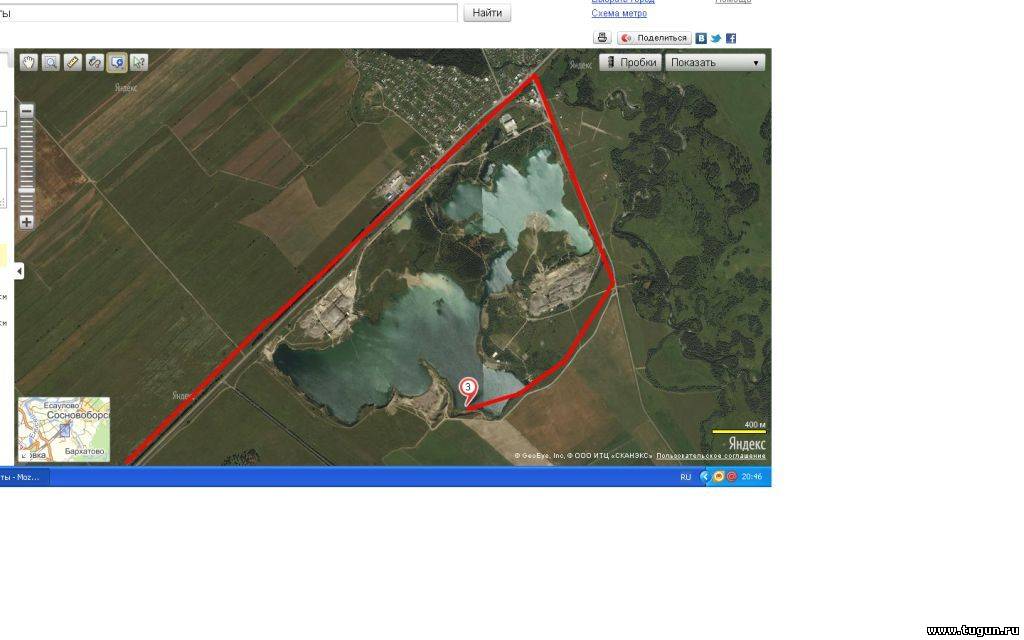Select the red route marker number 3

(468, 389)
